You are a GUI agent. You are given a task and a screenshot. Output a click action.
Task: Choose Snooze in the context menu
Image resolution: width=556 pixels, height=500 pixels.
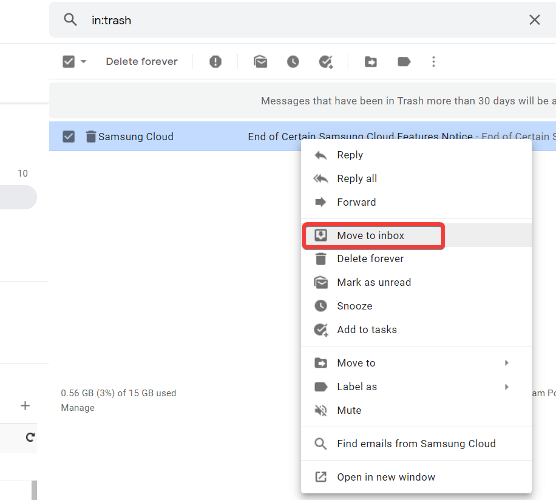[x=416, y=306]
